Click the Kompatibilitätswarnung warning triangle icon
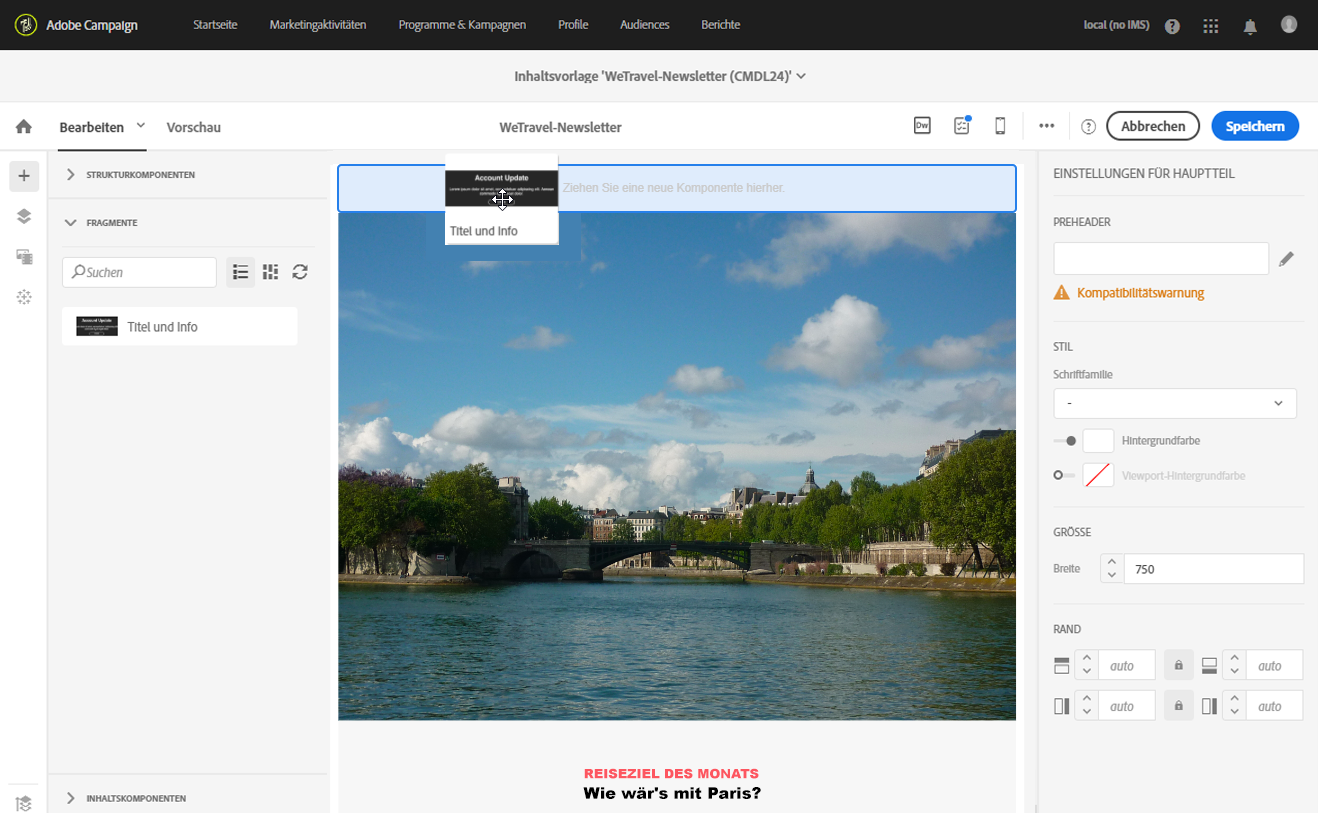 point(1062,293)
